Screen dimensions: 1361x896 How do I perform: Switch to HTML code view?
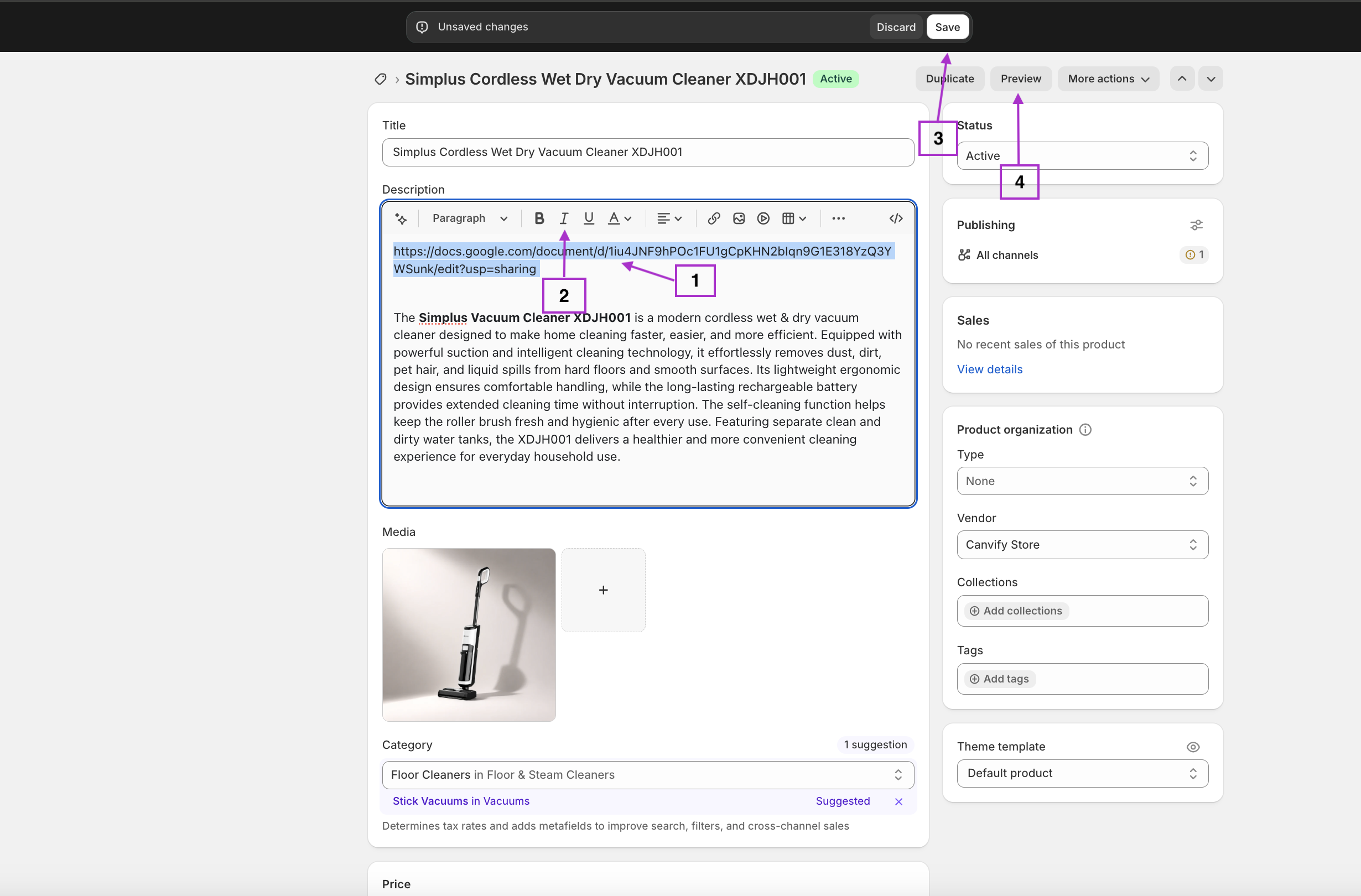click(x=896, y=218)
